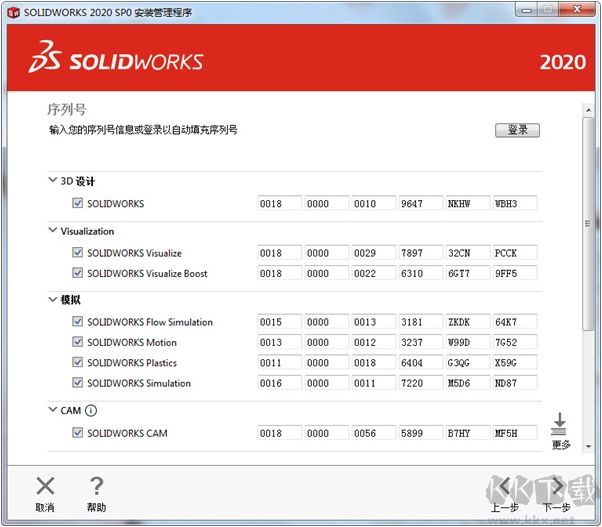Toggle SOLIDWORKS Visualize Boost checkbox
Image resolution: width=602 pixels, height=527 pixels.
click(x=78, y=273)
